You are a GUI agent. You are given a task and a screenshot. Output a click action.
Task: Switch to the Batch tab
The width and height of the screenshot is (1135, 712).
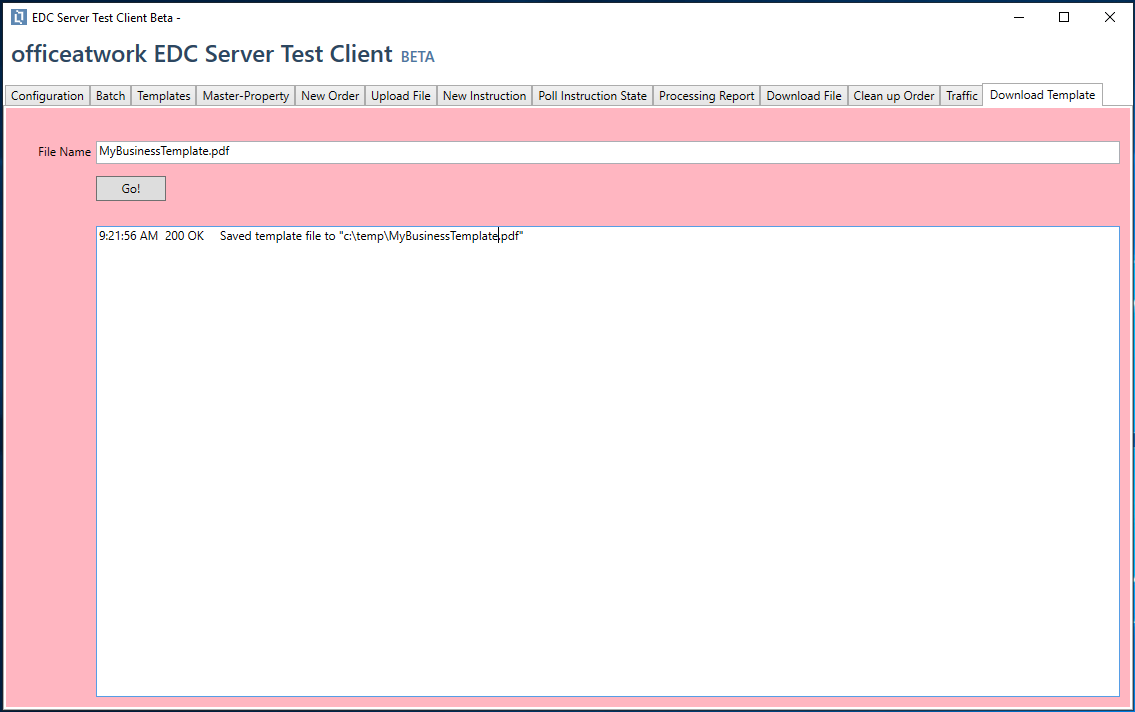point(110,96)
